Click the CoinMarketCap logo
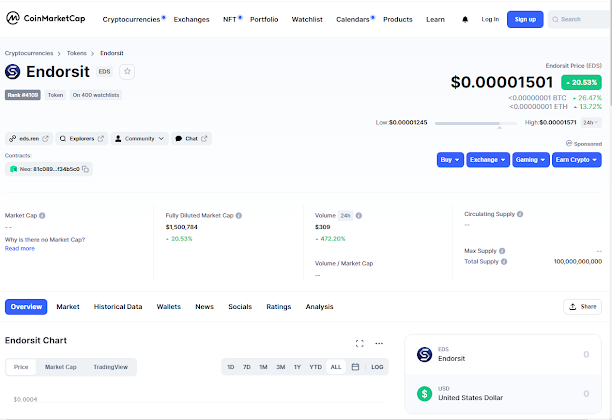This screenshot has width=612, height=420. coord(47,19)
